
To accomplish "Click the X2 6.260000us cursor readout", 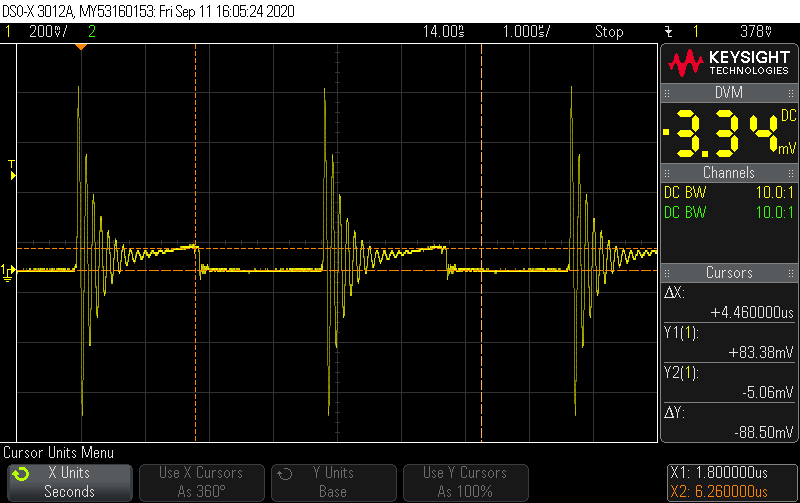I will tap(719, 491).
